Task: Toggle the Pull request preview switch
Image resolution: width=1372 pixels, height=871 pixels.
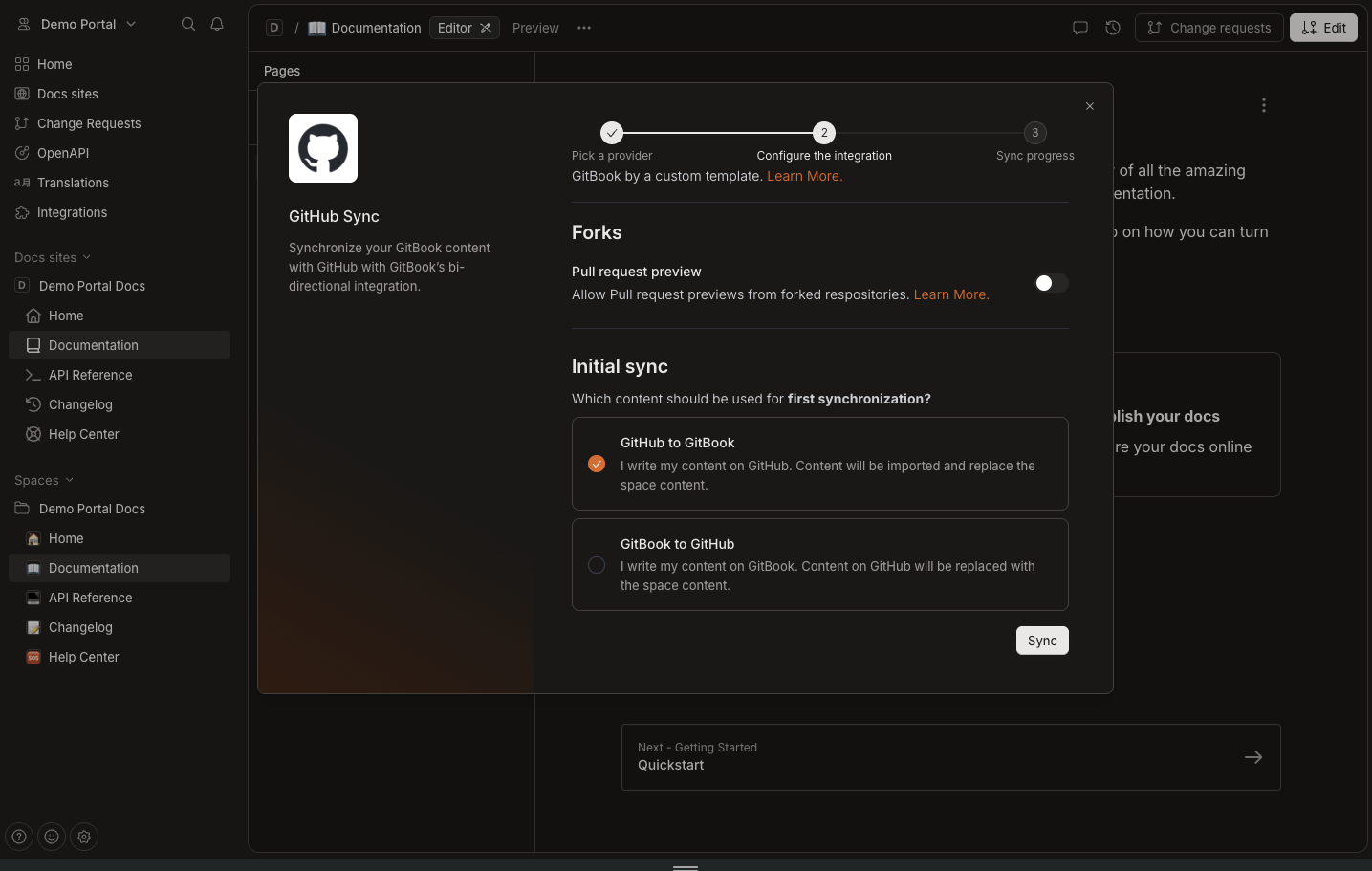Action: pyautogui.click(x=1052, y=283)
